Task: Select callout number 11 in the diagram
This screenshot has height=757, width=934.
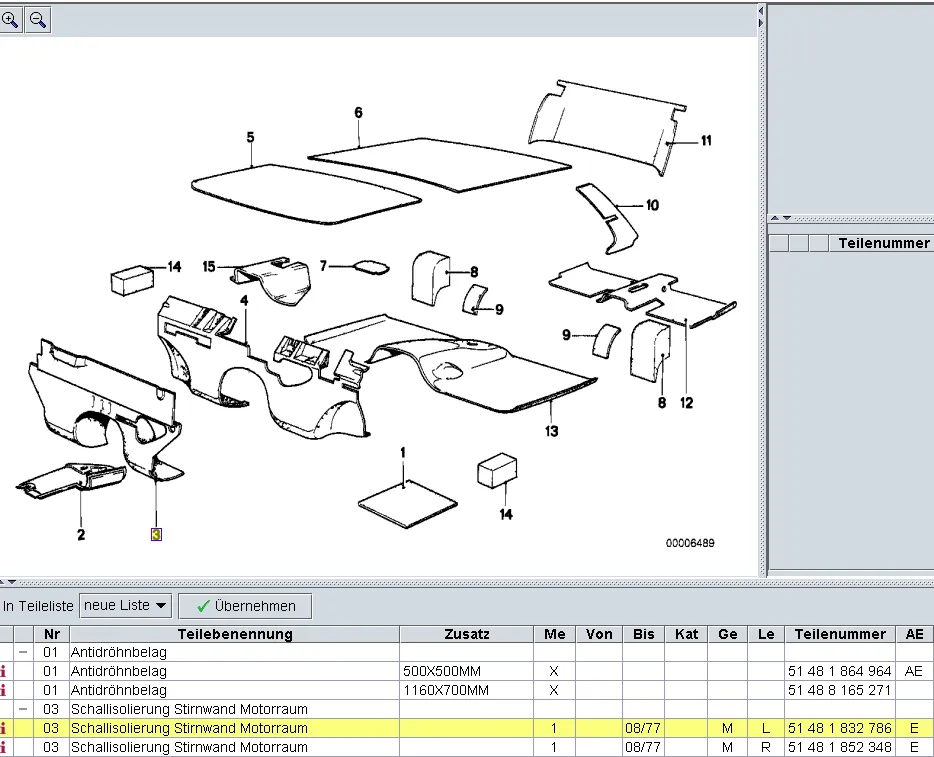Action: 706,141
